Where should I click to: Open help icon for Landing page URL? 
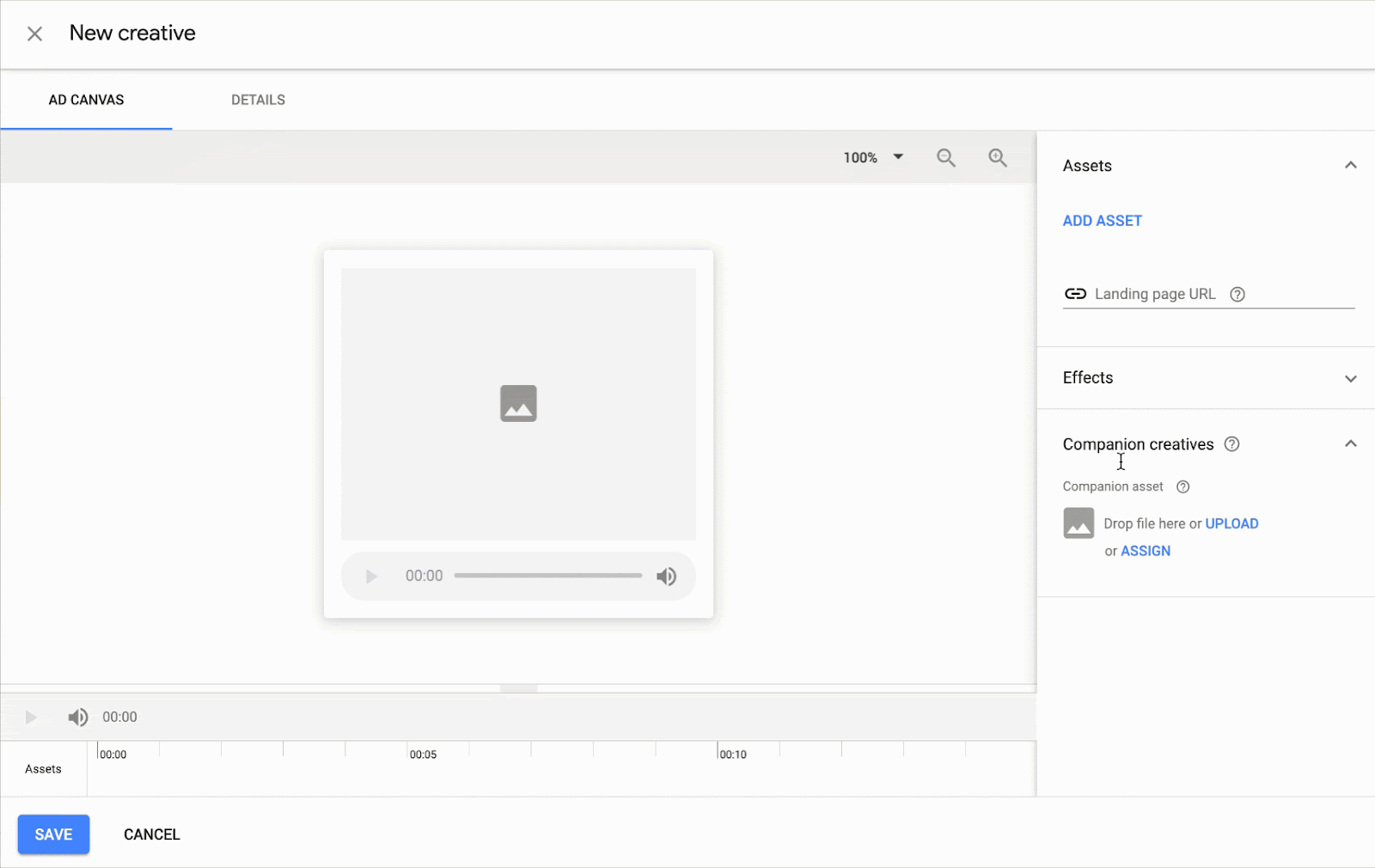[1237, 294]
